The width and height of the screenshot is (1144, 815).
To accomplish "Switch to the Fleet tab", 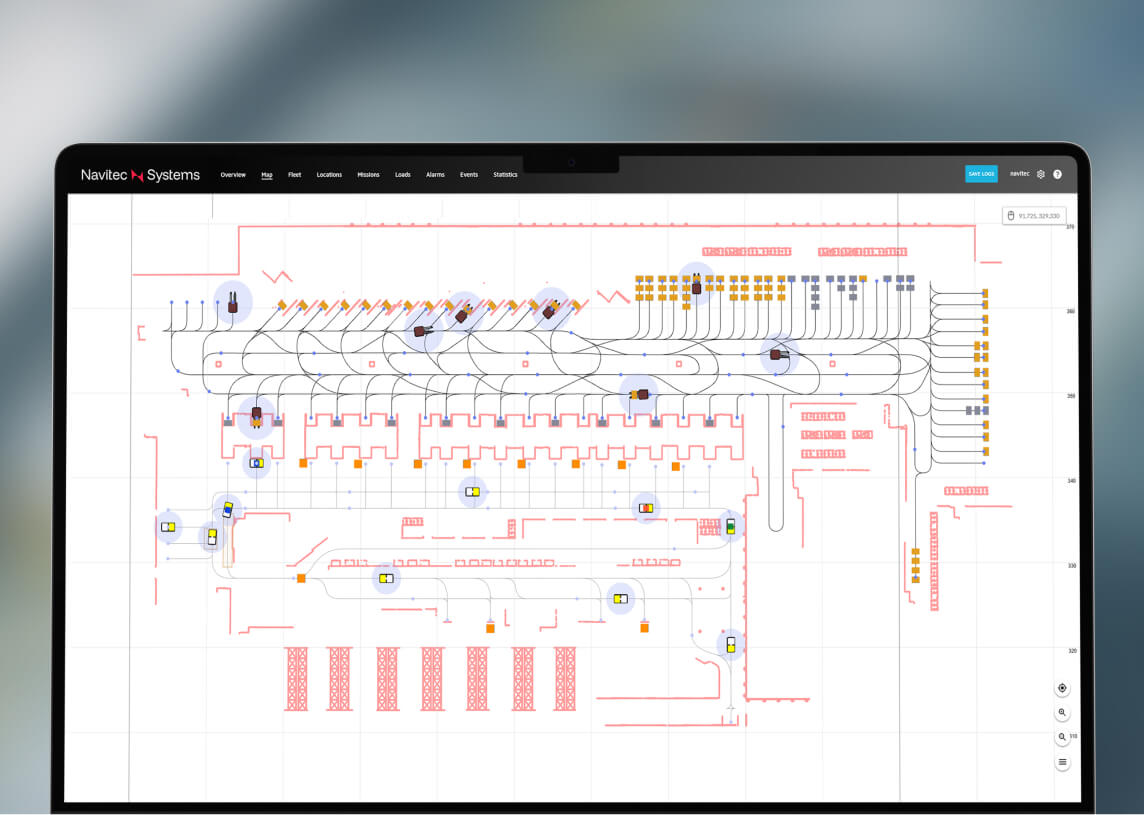I will coord(295,175).
